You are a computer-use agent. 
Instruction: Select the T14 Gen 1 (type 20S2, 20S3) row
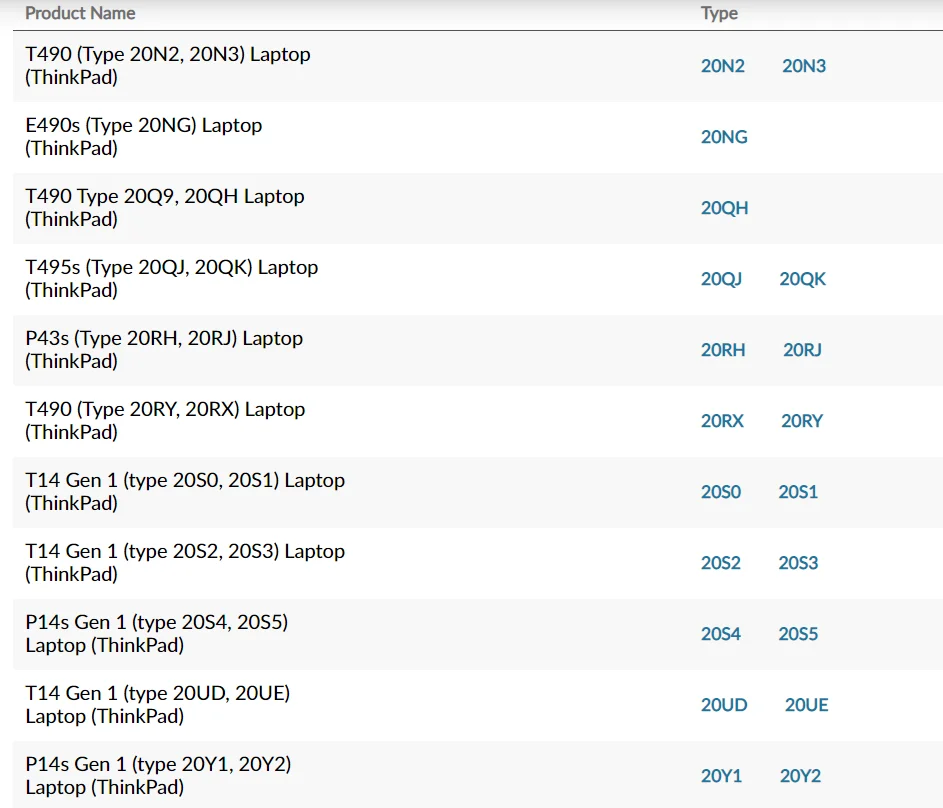pyautogui.click(x=478, y=563)
